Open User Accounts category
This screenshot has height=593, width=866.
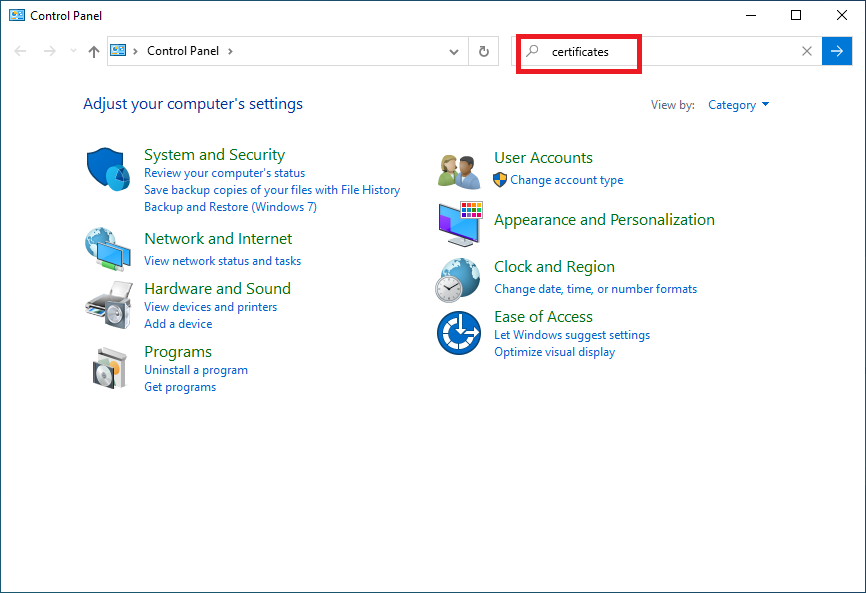click(x=543, y=158)
